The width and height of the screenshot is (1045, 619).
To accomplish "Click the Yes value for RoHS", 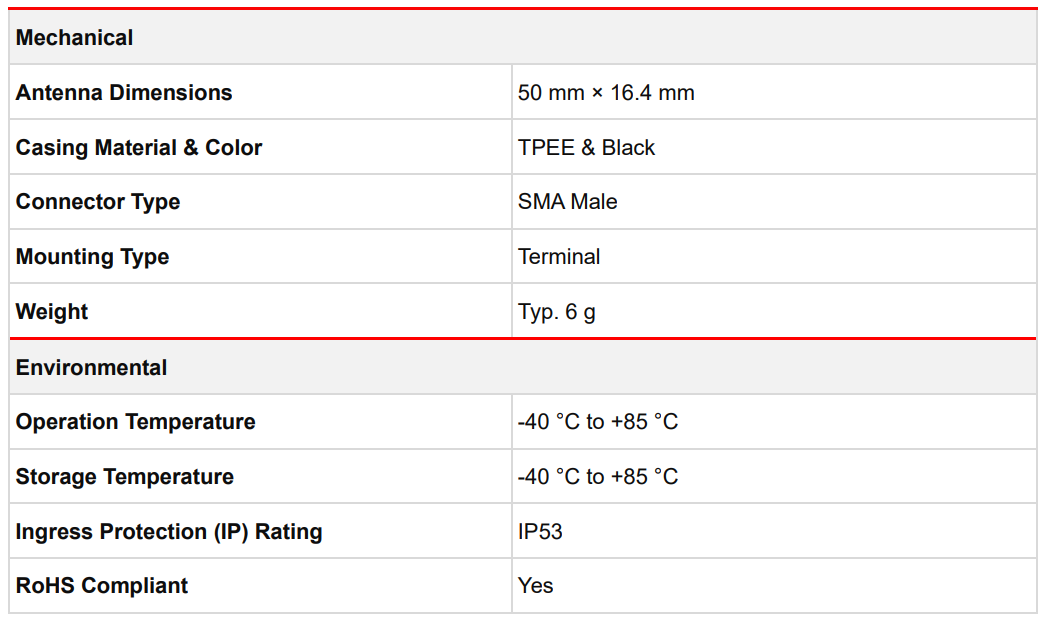I will (535, 586).
